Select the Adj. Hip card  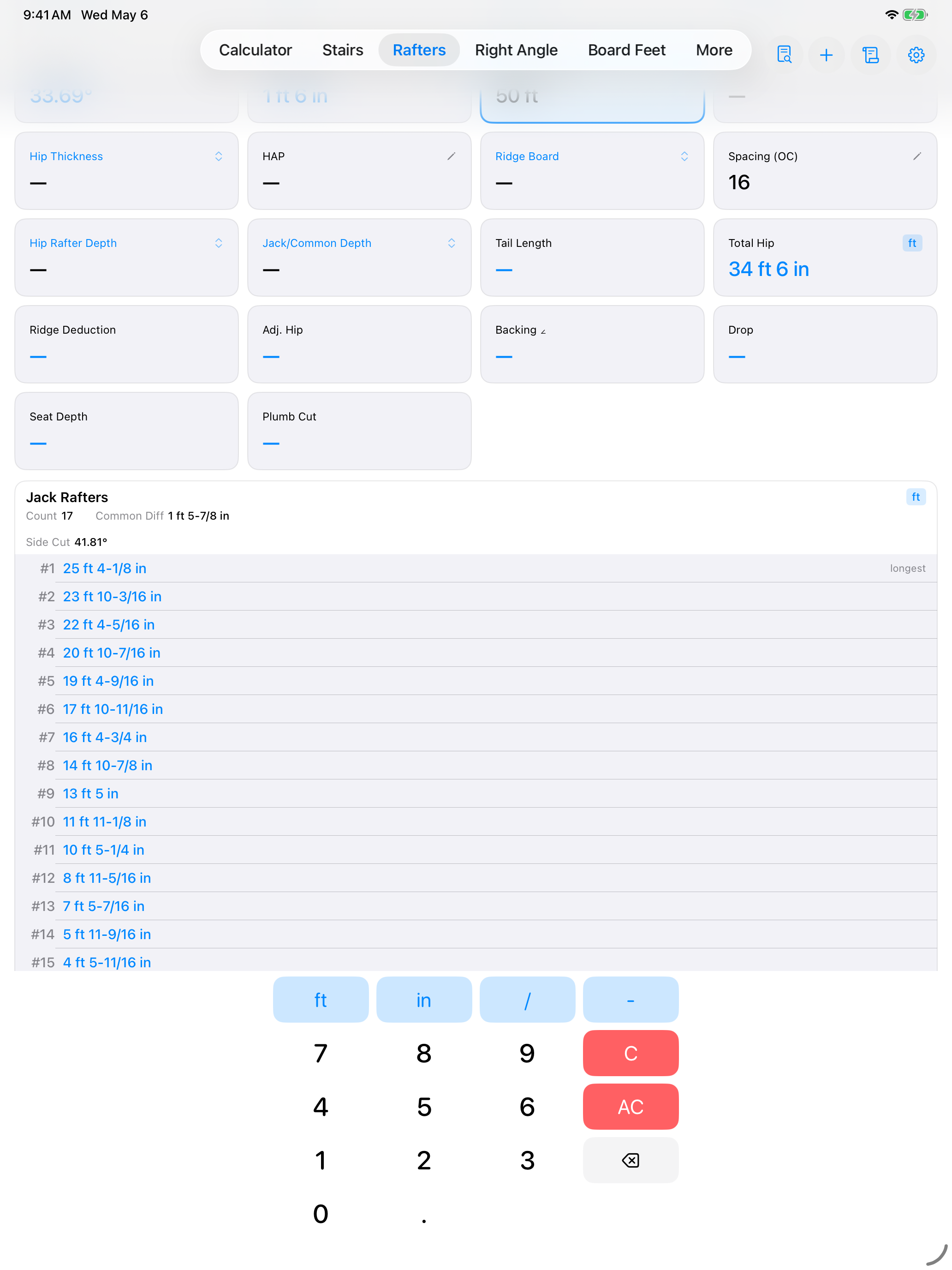(359, 344)
